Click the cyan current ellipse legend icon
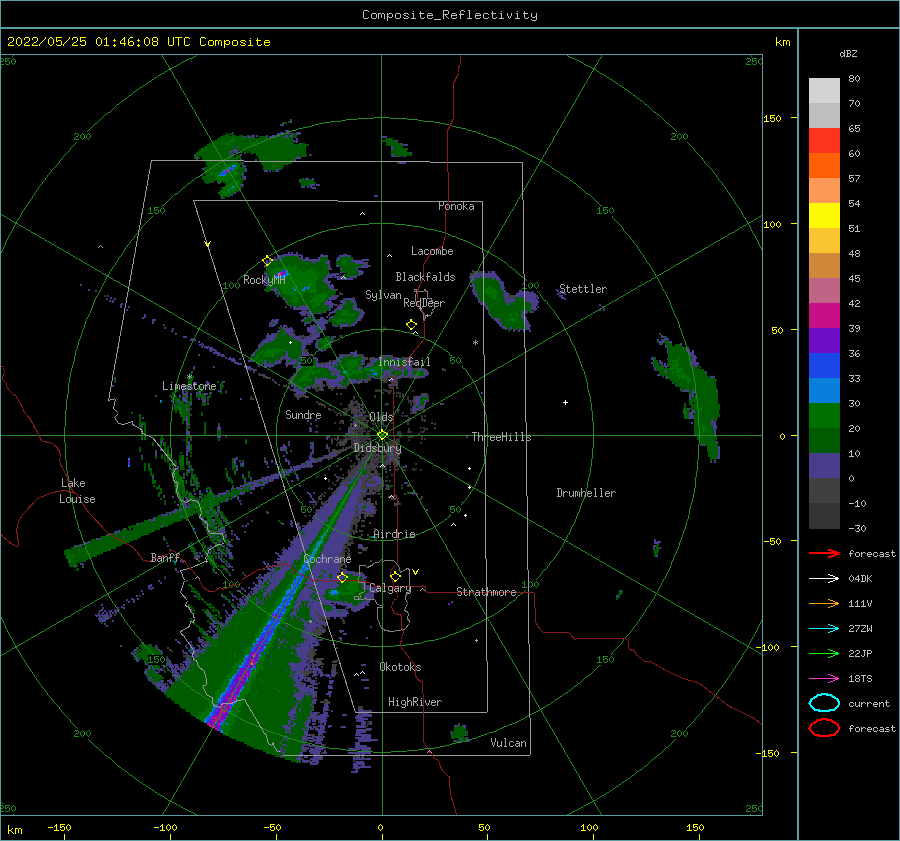Viewport: 900px width, 841px height. pyautogui.click(x=824, y=703)
